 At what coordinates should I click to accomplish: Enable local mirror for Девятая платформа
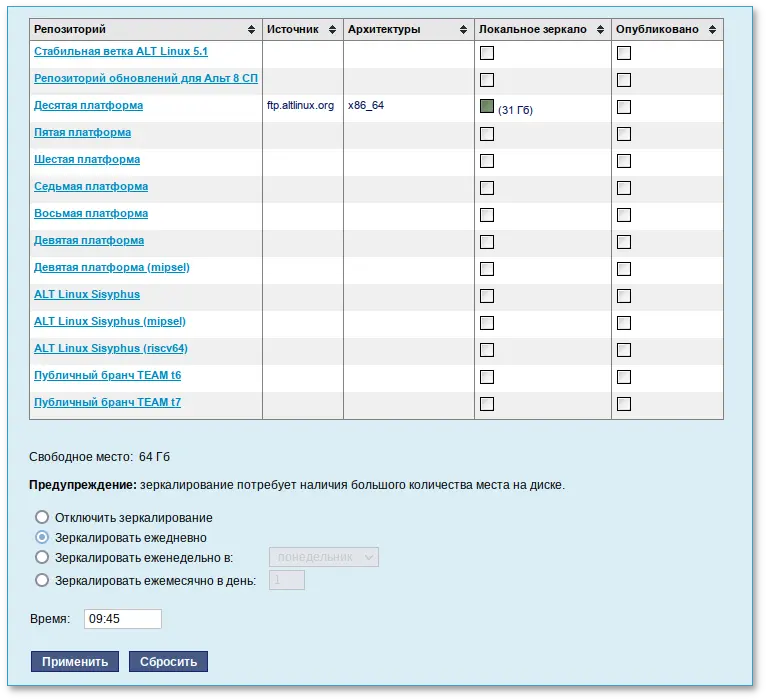(487, 242)
